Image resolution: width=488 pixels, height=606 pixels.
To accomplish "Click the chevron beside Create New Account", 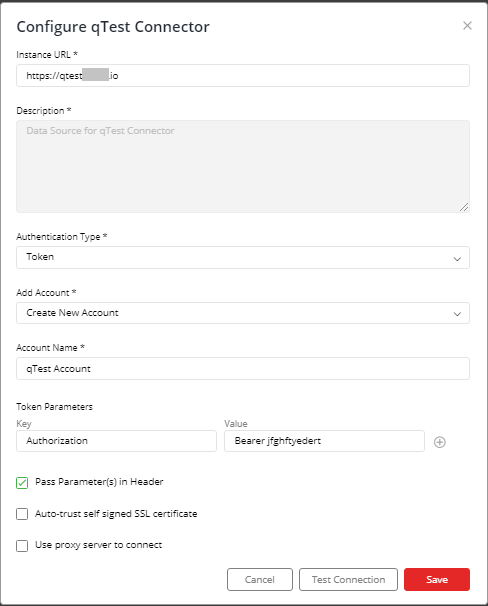I will pyautogui.click(x=457, y=314).
